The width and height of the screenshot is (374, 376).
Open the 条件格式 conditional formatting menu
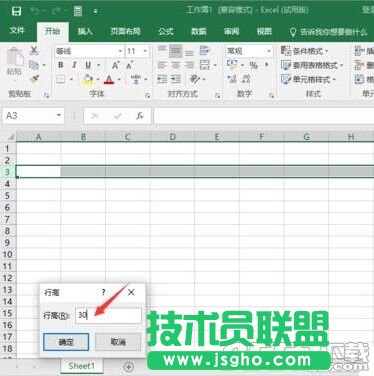(305, 51)
